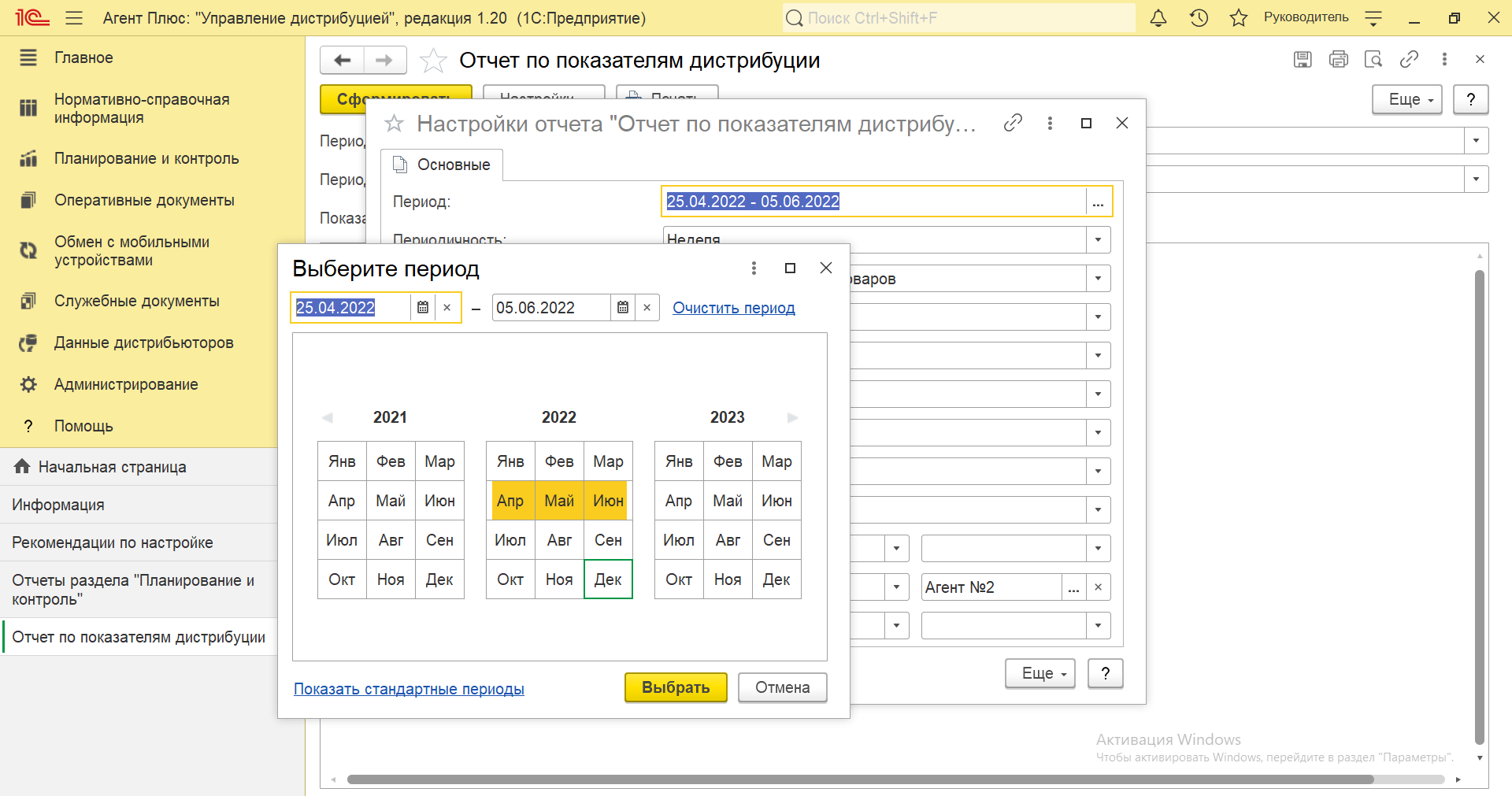Clear the Агент №2 field
This screenshot has width=1512, height=796.
pyautogui.click(x=1098, y=587)
